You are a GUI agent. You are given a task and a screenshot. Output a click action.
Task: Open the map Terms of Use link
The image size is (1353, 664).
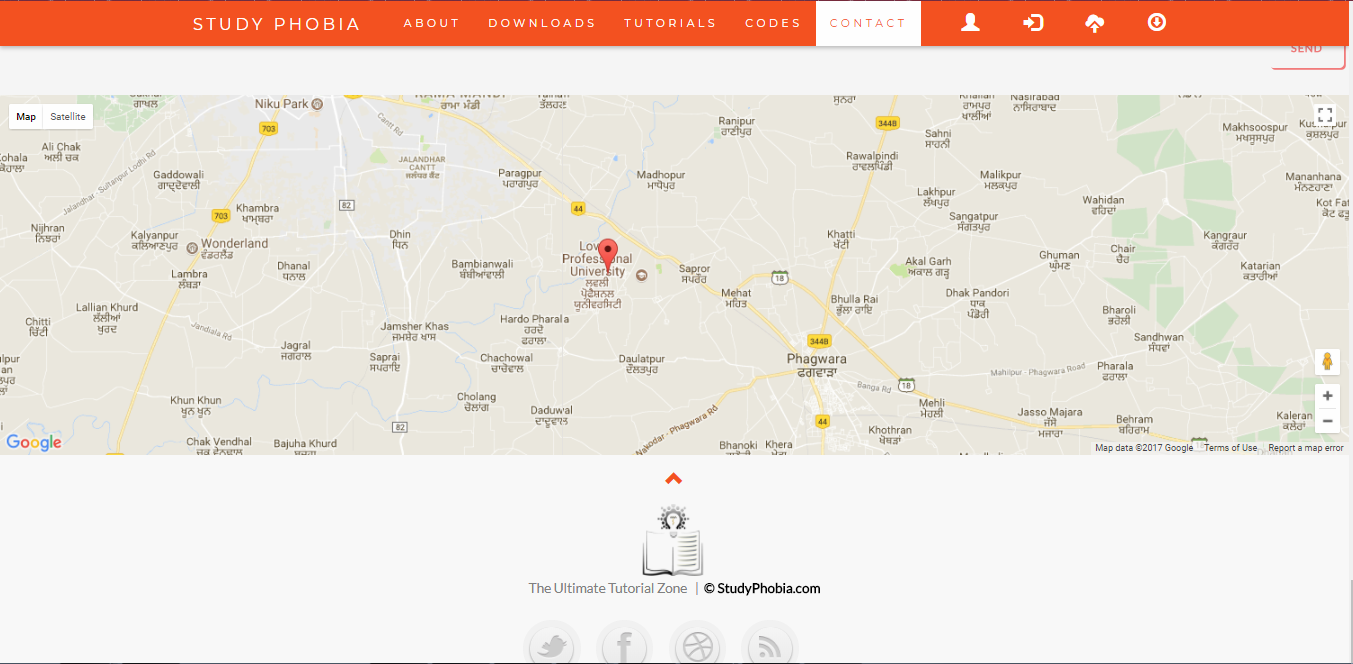[1230, 448]
